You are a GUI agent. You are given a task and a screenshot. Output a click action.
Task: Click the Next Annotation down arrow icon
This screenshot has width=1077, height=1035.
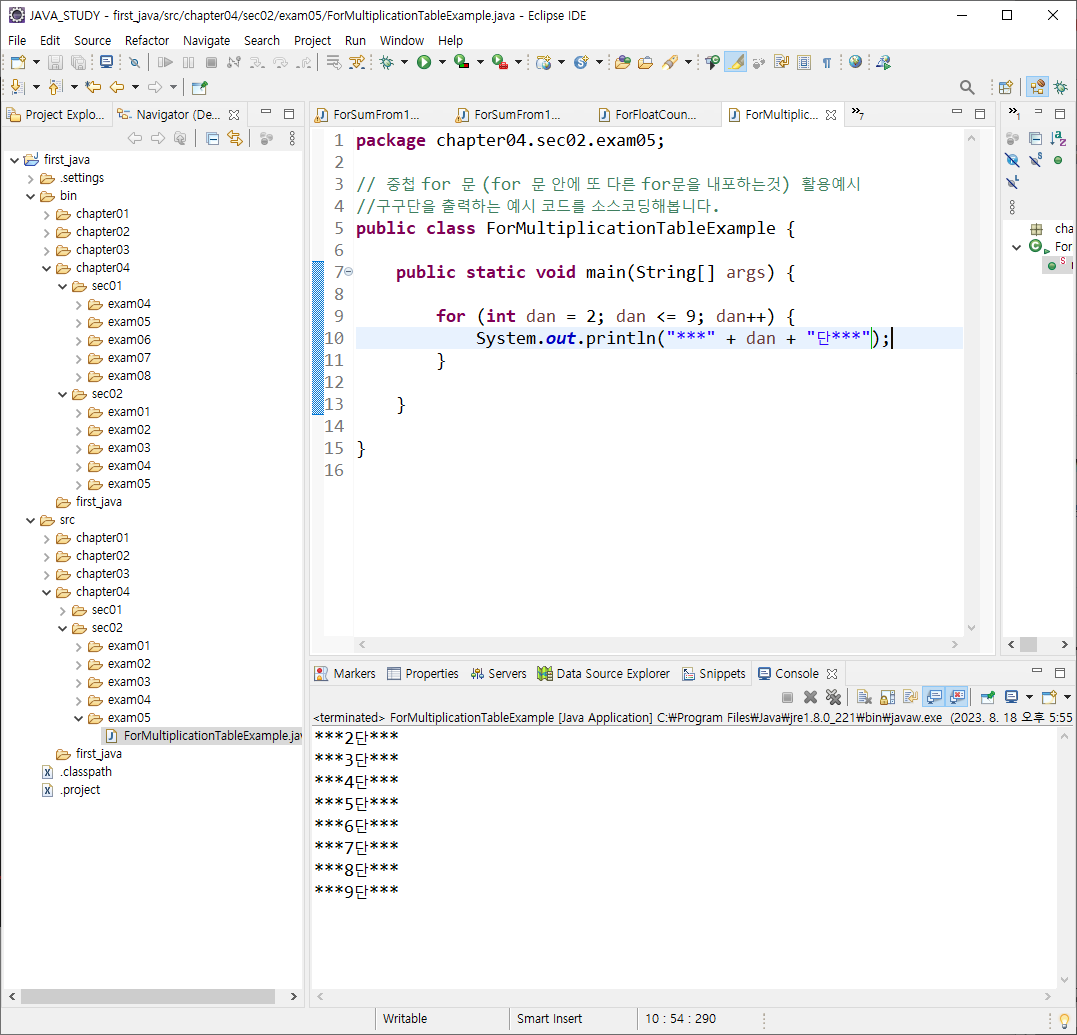point(17,87)
